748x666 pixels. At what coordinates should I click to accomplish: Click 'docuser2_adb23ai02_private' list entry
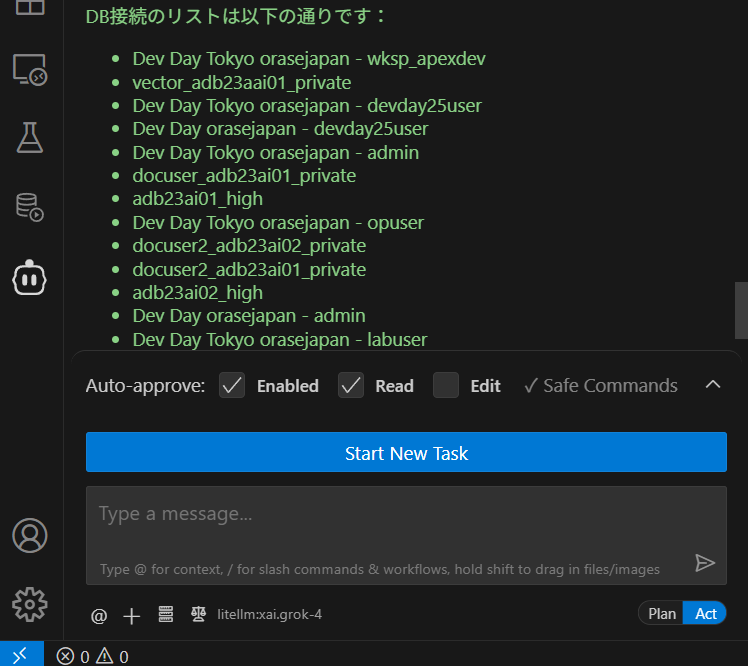(x=249, y=246)
